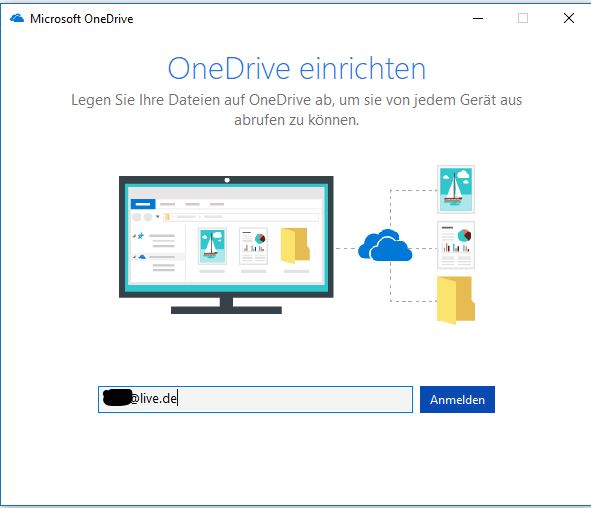The width and height of the screenshot is (591, 508).
Task: Click the OneDrive cloud icon in title bar
Action: click(x=17, y=18)
